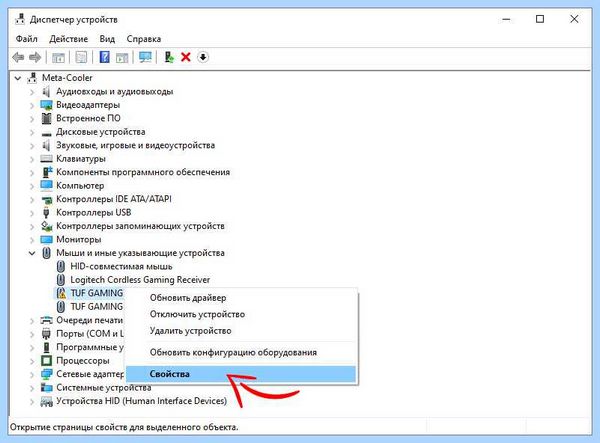Expand the Видеоадаптеры category
Image resolution: width=600 pixels, height=443 pixels.
click(32, 105)
